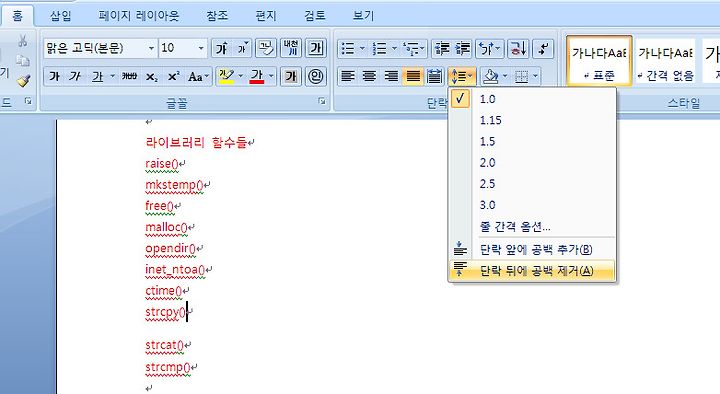Open the font name combo box

[100, 48]
